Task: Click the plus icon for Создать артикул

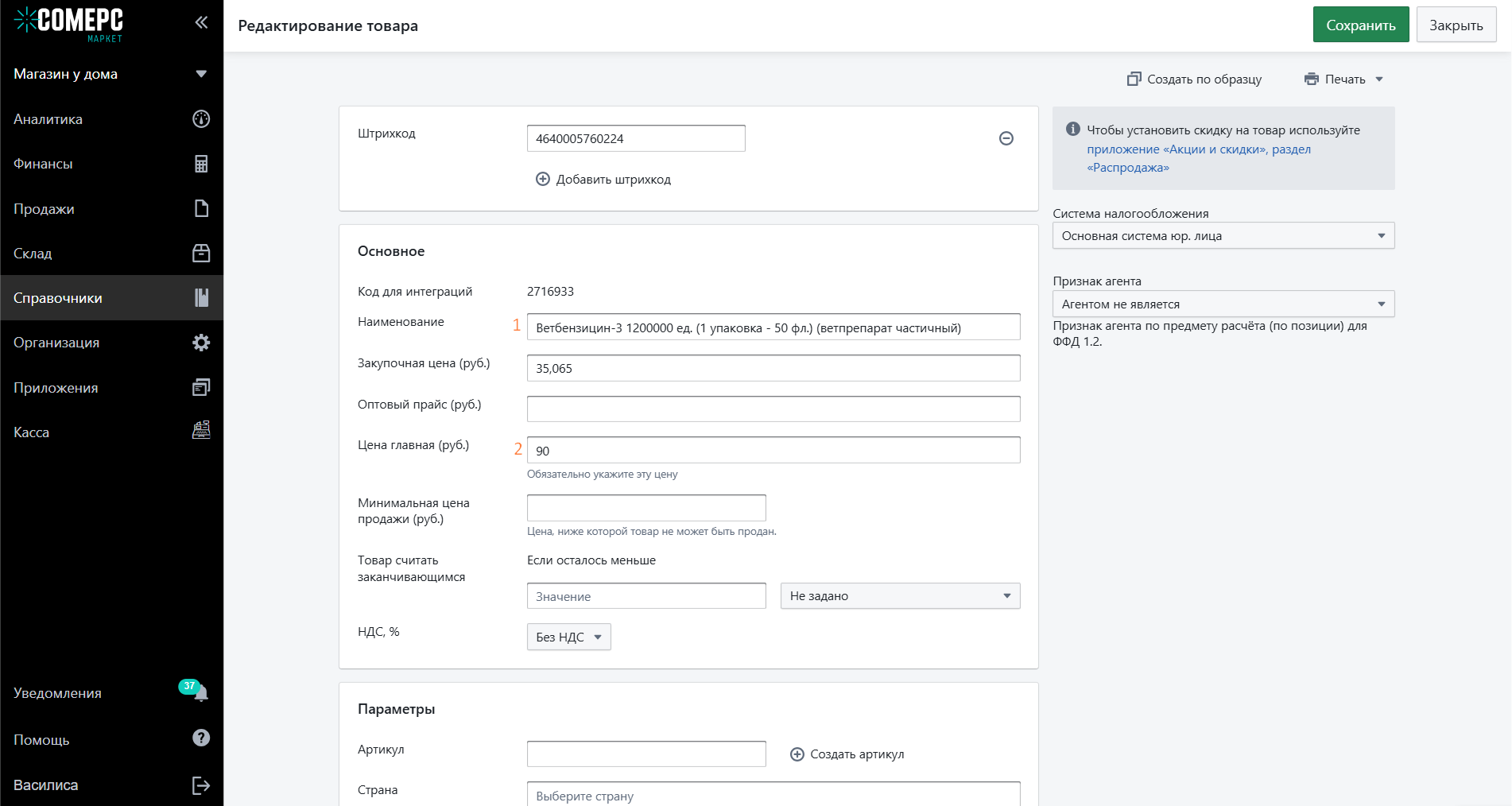Action: pyautogui.click(x=797, y=754)
